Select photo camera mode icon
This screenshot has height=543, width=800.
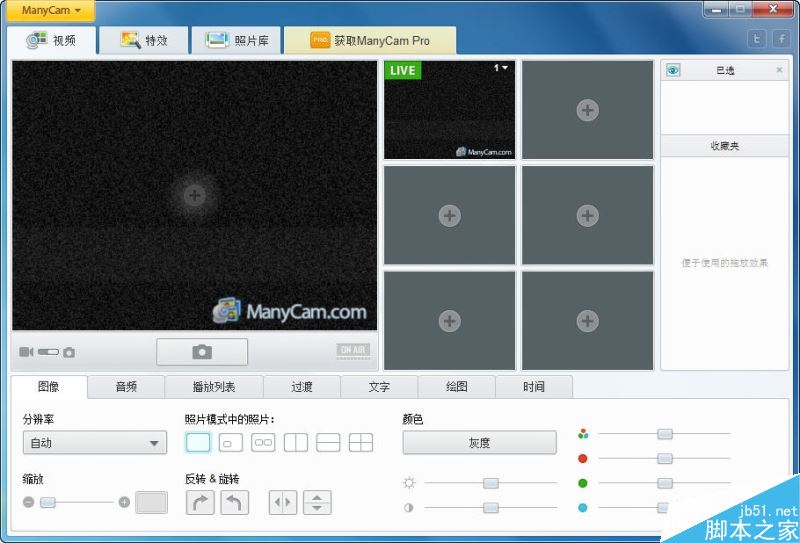tap(69, 352)
